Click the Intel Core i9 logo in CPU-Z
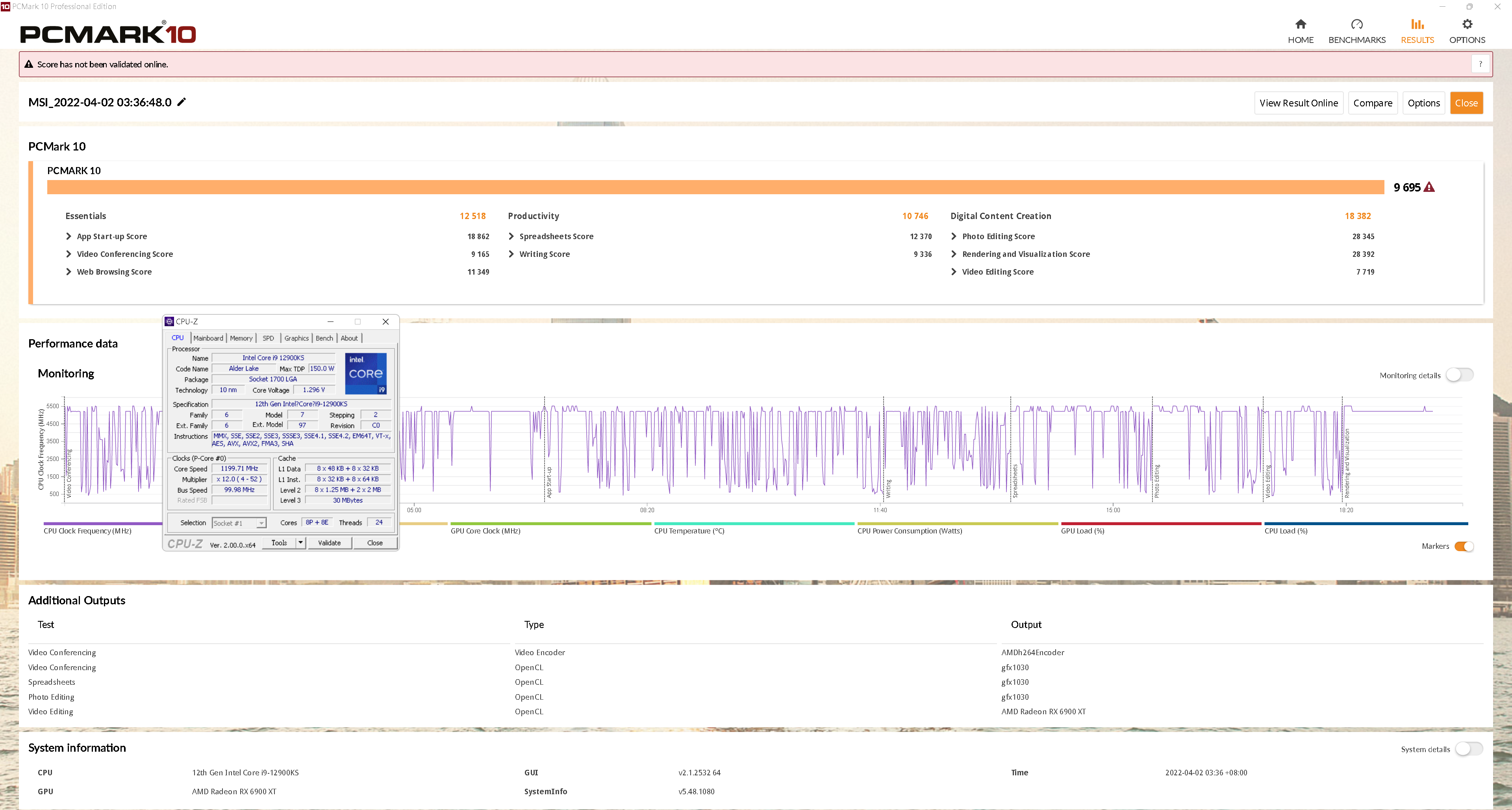 pos(365,373)
